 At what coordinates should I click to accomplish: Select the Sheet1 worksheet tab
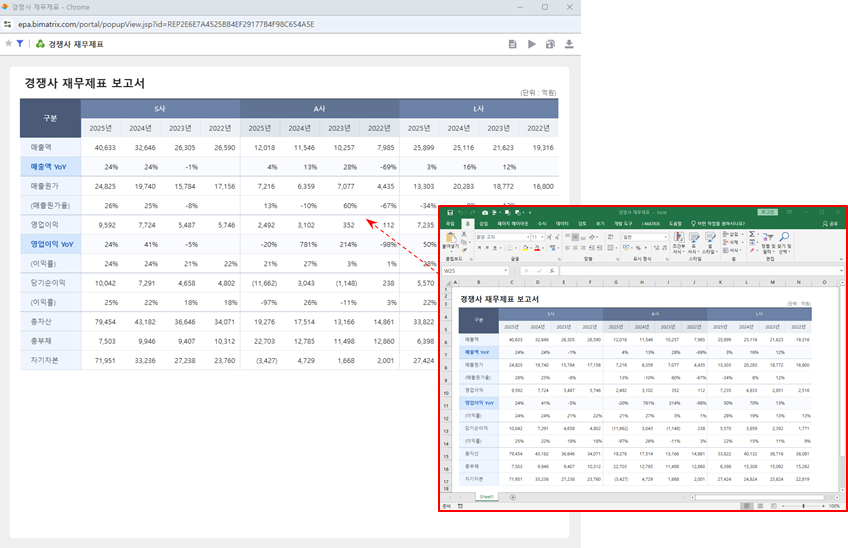pyautogui.click(x=486, y=495)
